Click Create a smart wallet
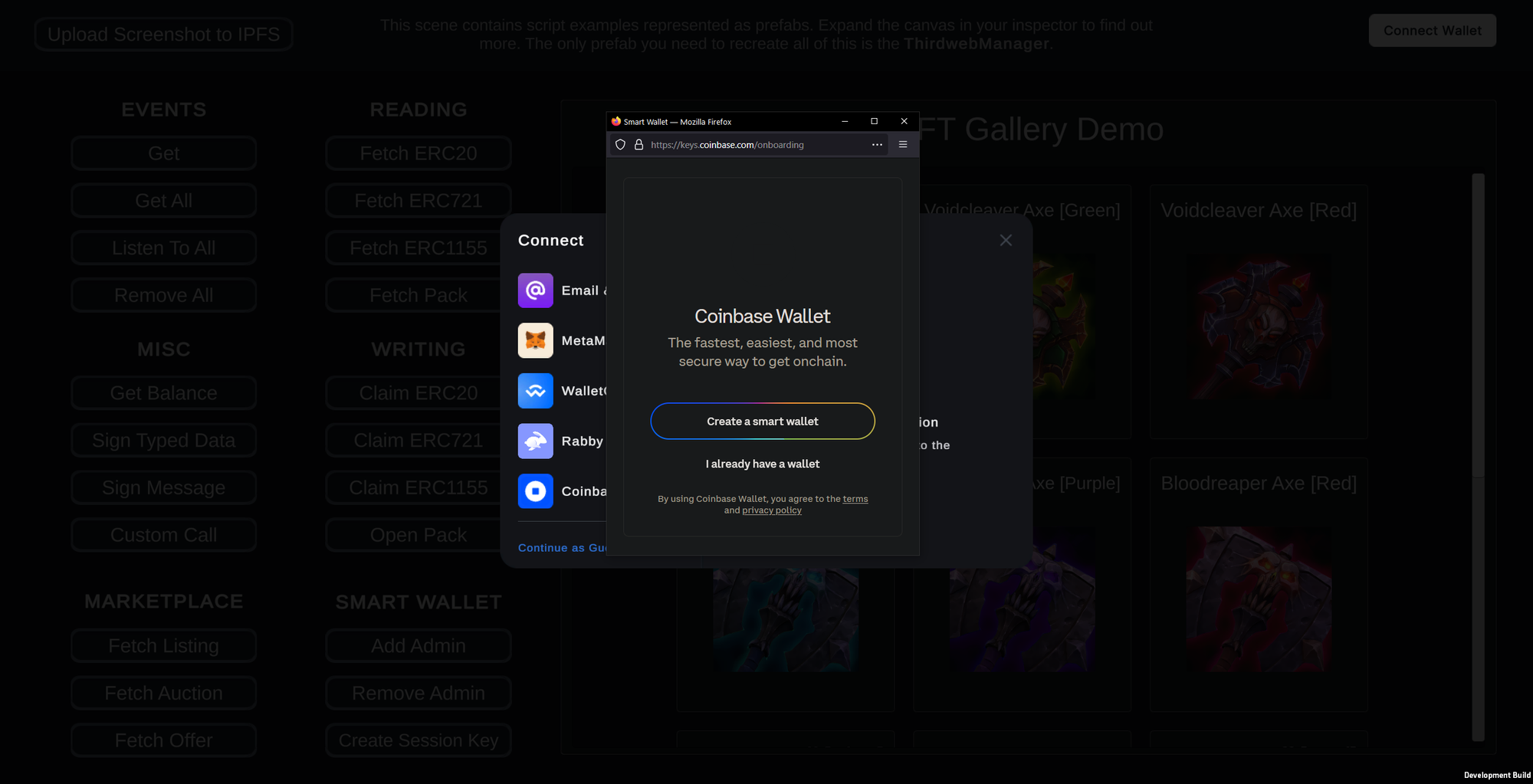The image size is (1533, 784). pos(763,421)
